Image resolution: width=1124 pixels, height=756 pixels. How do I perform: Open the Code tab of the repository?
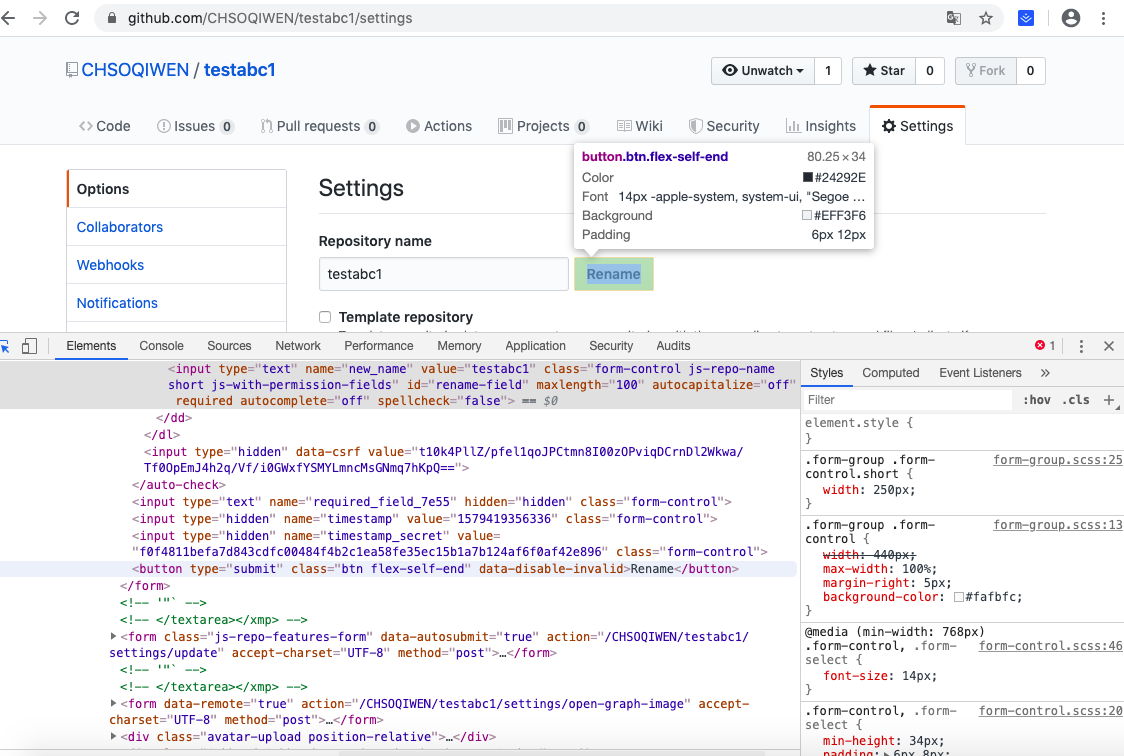pyautogui.click(x=105, y=126)
